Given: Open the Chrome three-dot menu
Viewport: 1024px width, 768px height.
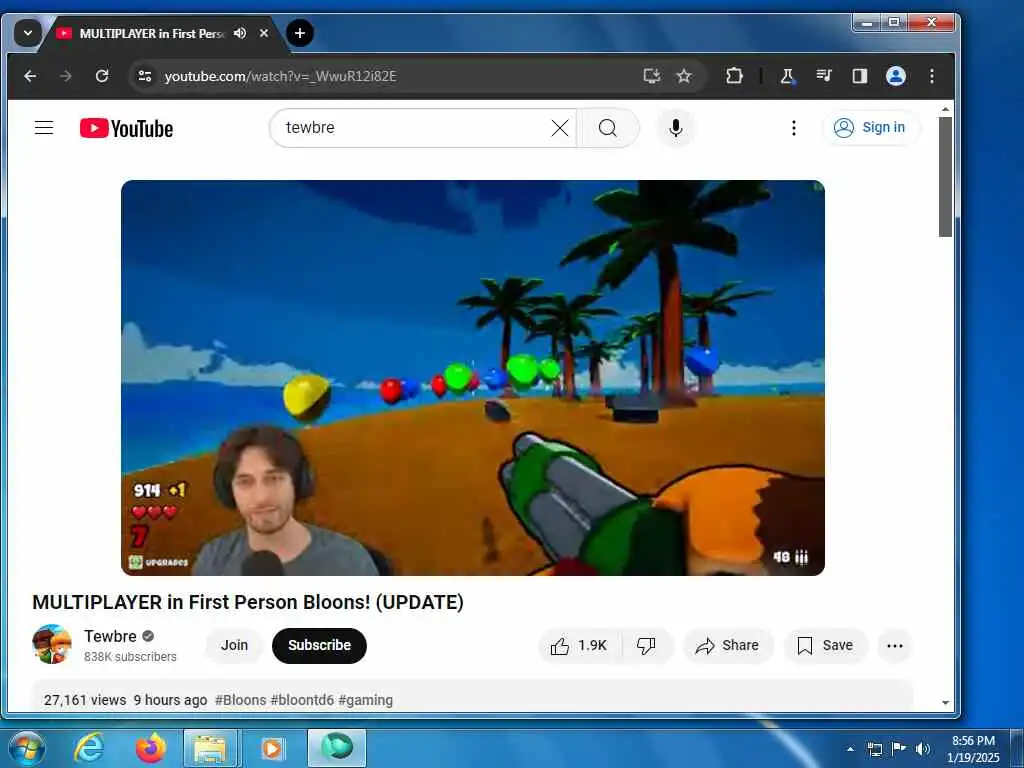Looking at the screenshot, I should 932,76.
